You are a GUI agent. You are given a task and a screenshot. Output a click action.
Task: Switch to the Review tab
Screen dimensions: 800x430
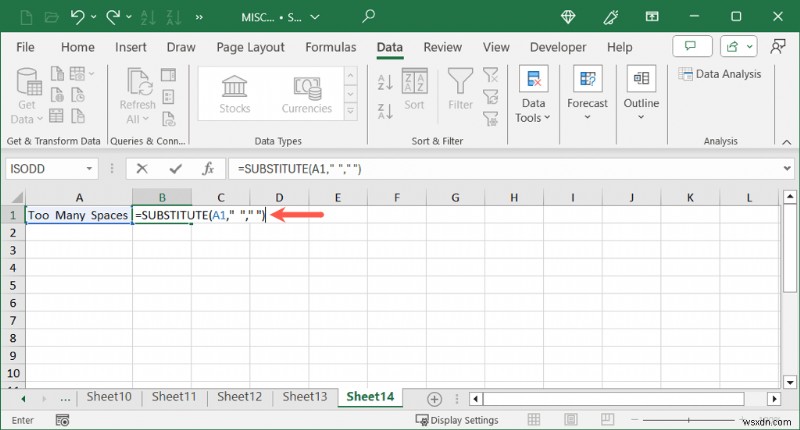click(442, 47)
